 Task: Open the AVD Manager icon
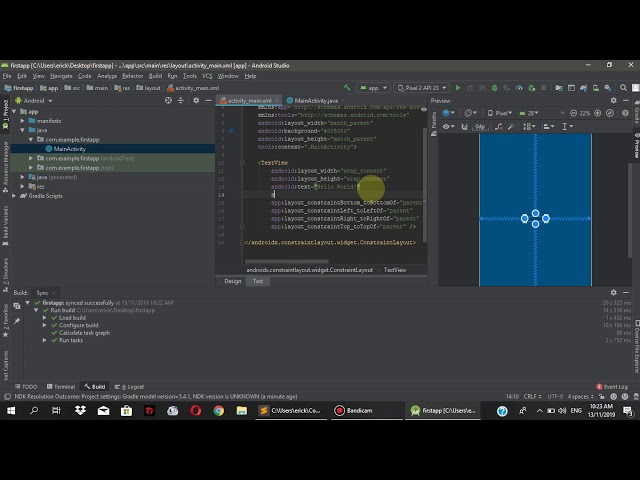tap(596, 88)
